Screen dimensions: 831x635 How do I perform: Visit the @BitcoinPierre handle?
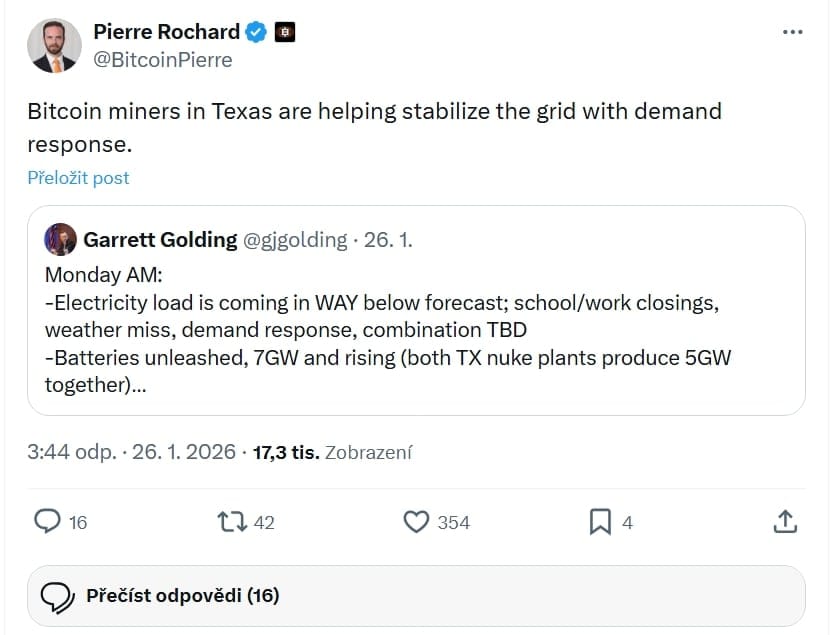click(x=161, y=60)
